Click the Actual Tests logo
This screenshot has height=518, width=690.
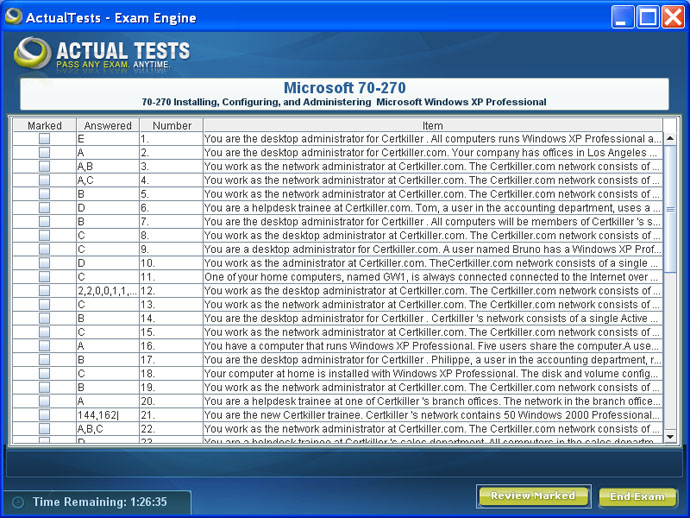click(102, 54)
